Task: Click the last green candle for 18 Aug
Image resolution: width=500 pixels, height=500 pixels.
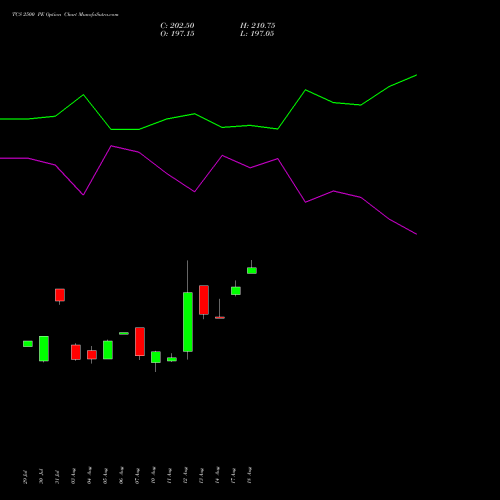Action: click(x=252, y=271)
